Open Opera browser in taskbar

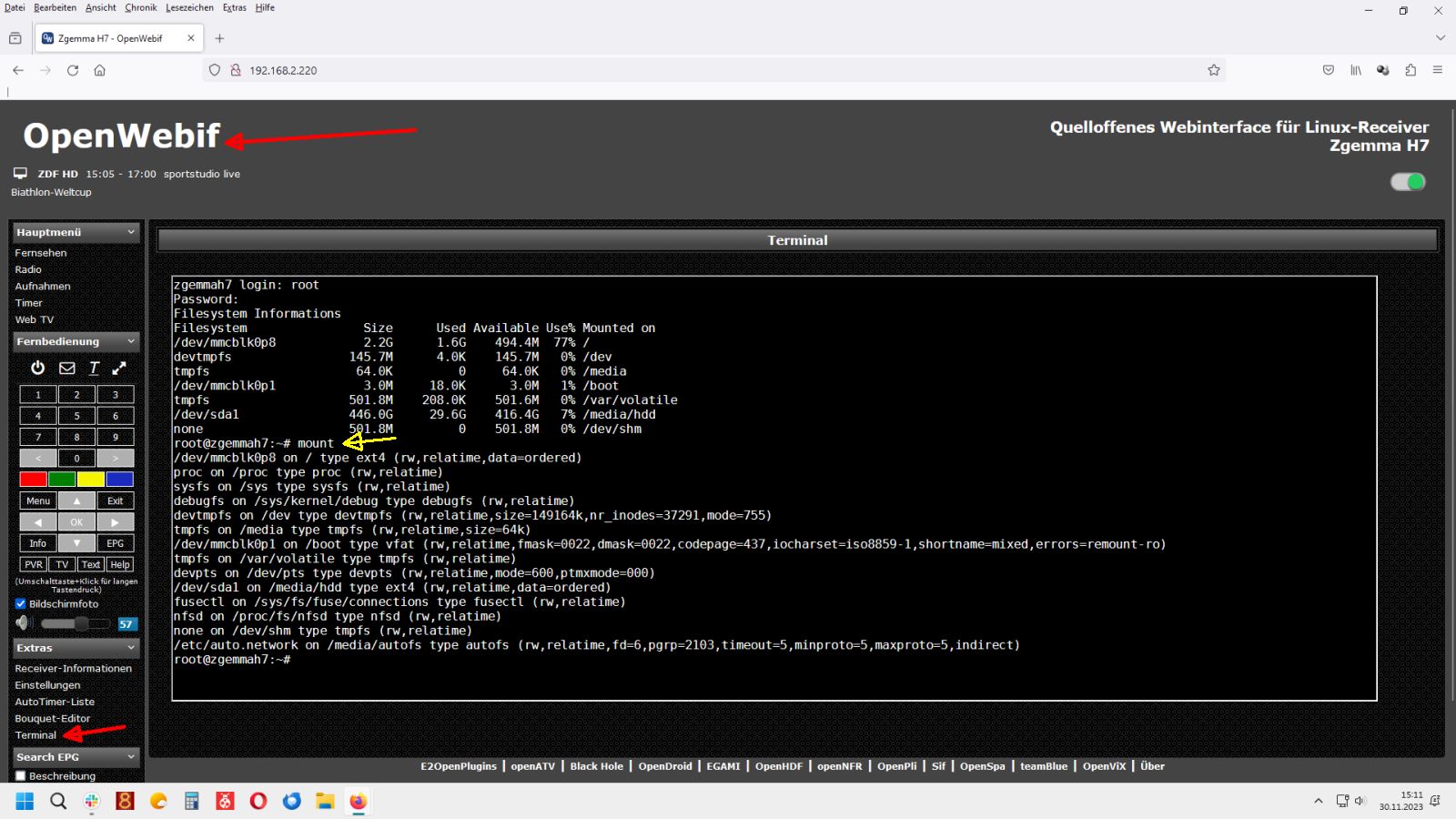pos(258,801)
